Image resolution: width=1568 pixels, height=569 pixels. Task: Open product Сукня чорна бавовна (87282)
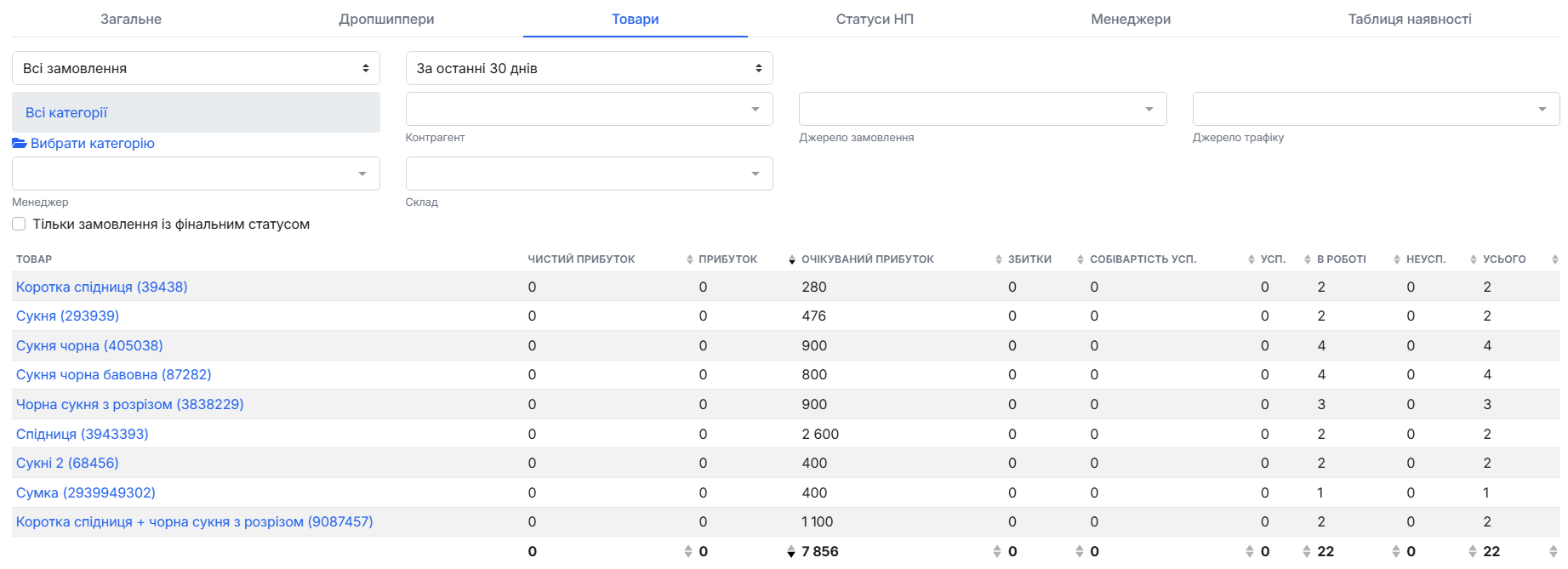coord(114,374)
